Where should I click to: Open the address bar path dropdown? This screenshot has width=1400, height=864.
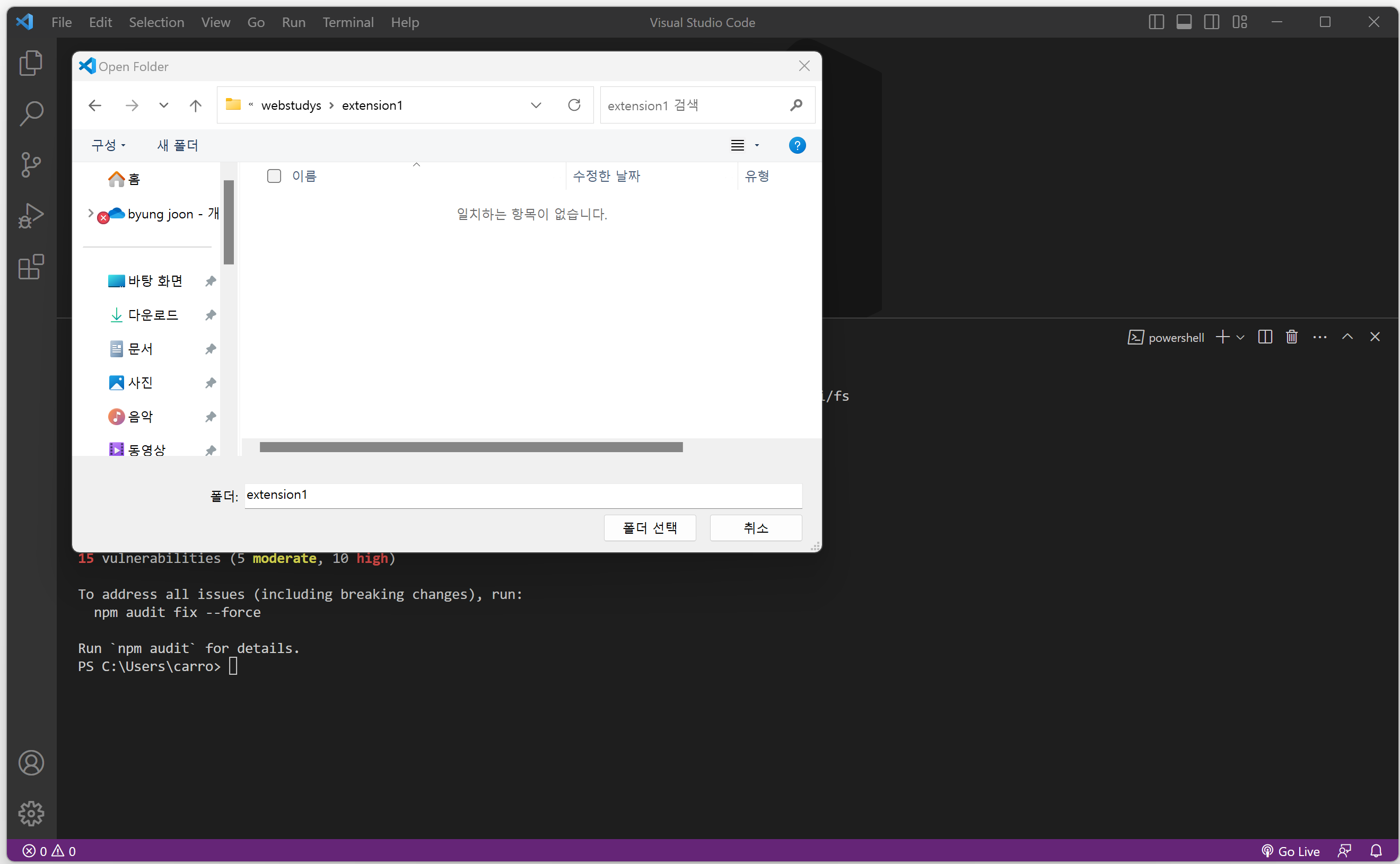tap(536, 105)
